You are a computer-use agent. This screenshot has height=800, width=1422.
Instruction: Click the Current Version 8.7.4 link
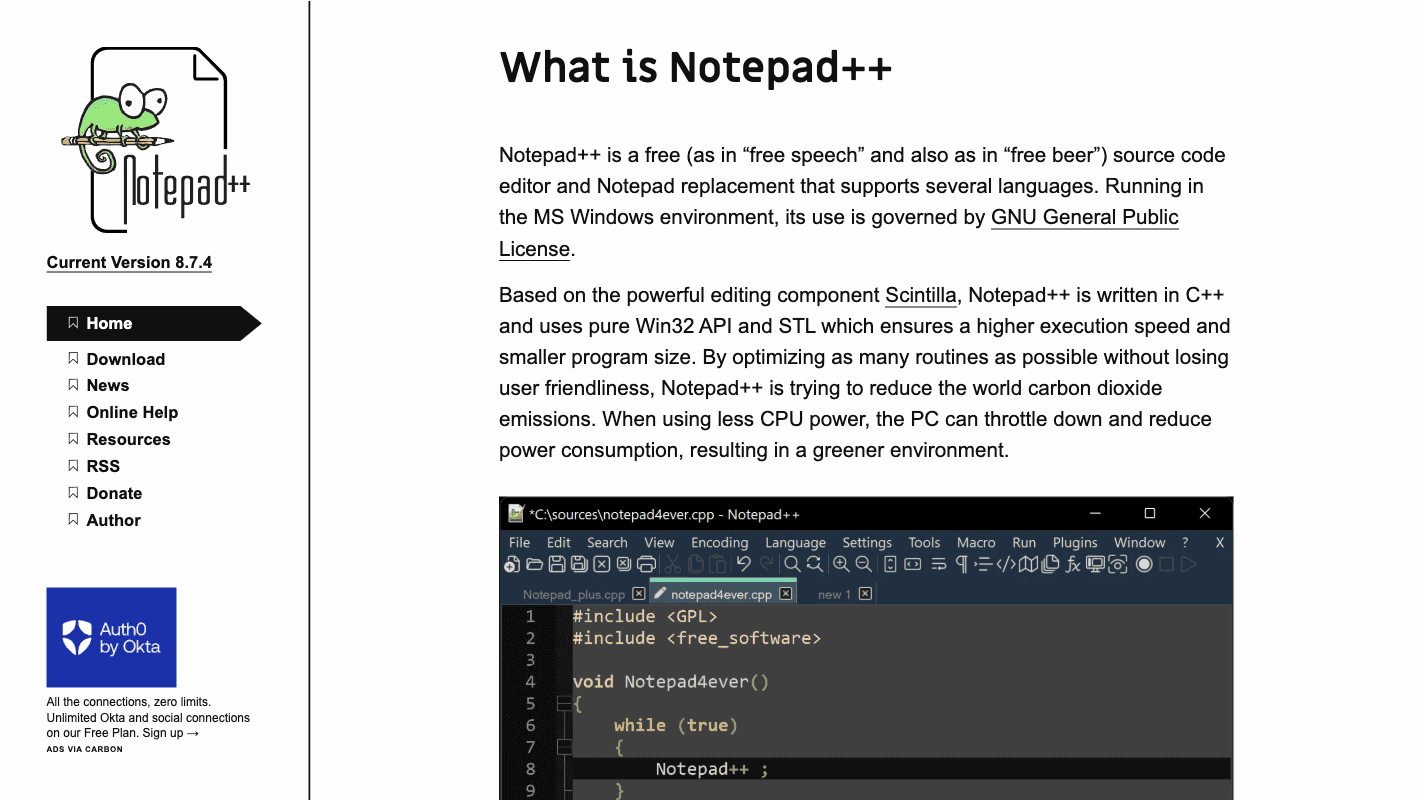tap(129, 262)
